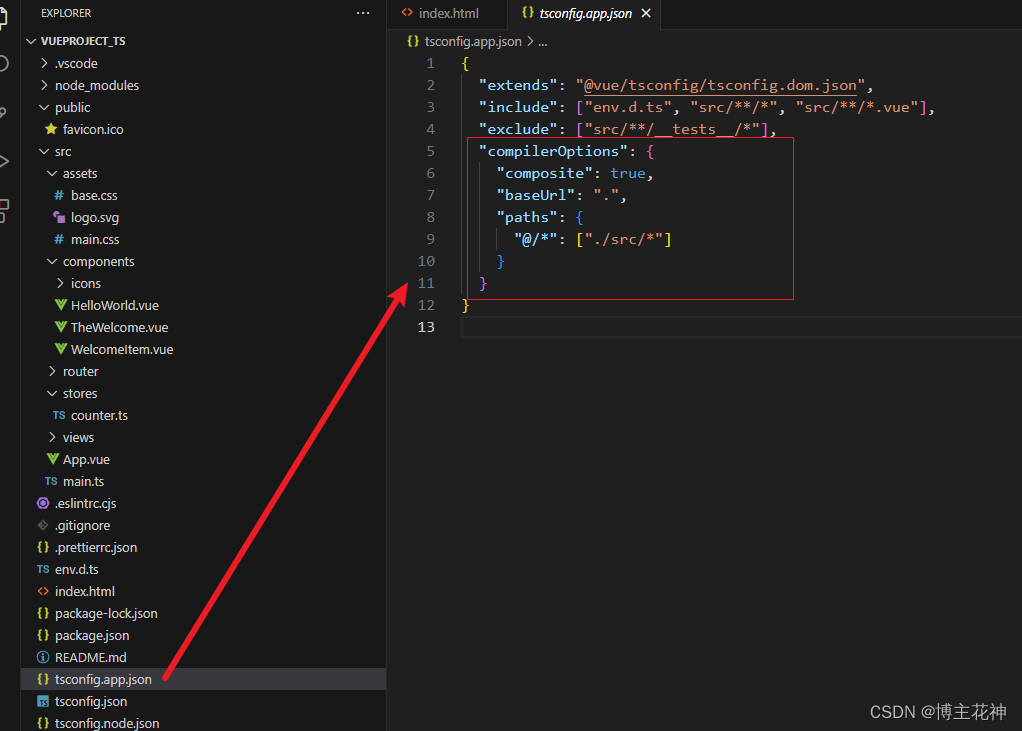Expand the icons folder
The width and height of the screenshot is (1022, 731).
60,283
